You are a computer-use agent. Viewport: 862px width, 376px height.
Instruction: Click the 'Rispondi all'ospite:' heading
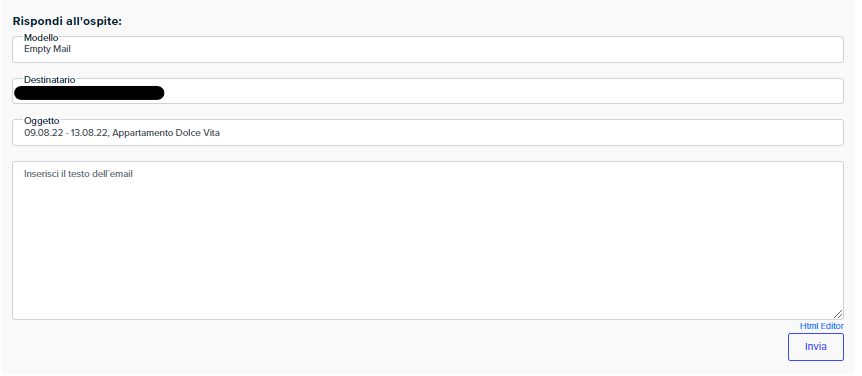click(x=67, y=21)
